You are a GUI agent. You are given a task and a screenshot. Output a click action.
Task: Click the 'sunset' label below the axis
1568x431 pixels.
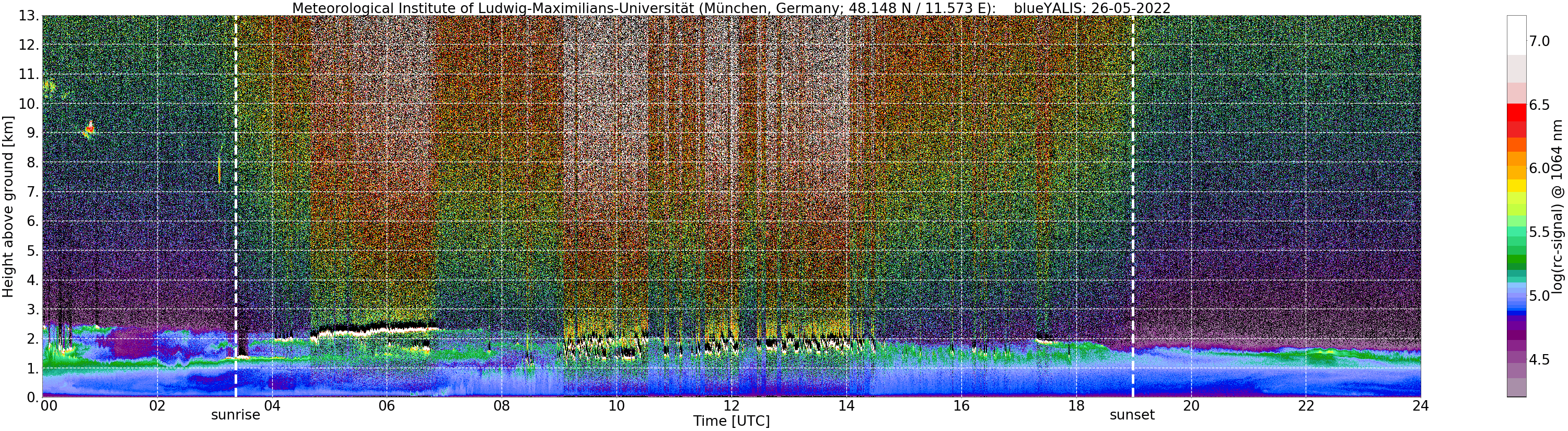[x=1132, y=415]
